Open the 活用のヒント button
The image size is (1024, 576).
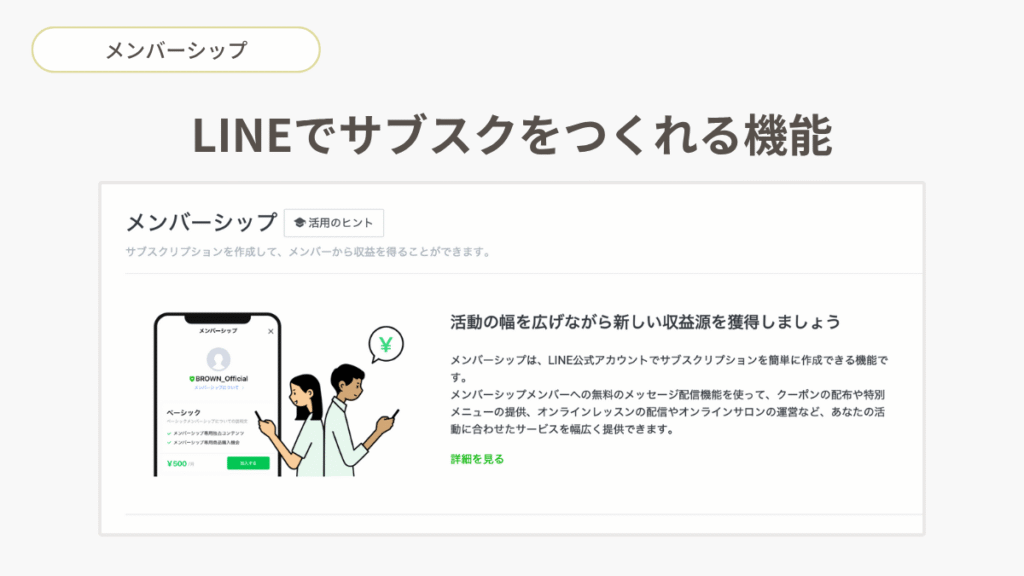tap(334, 223)
